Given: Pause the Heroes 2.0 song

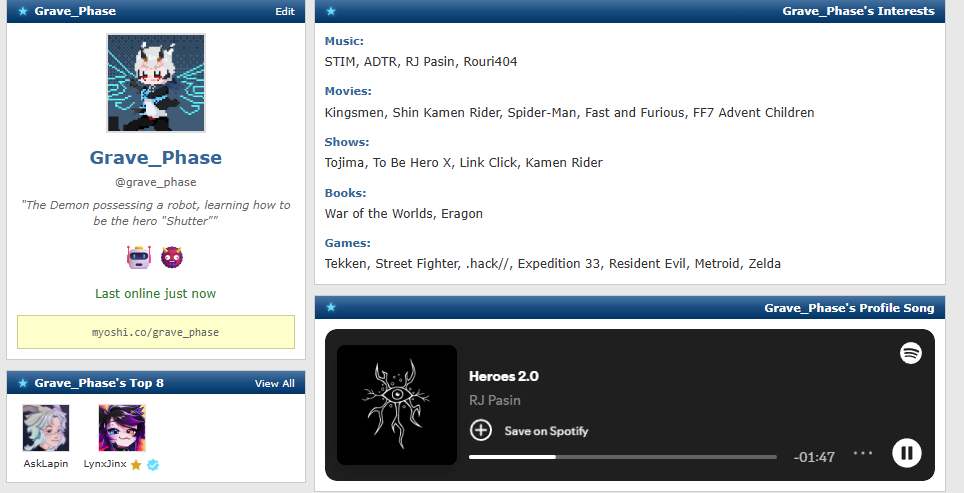Looking at the screenshot, I should (906, 453).
